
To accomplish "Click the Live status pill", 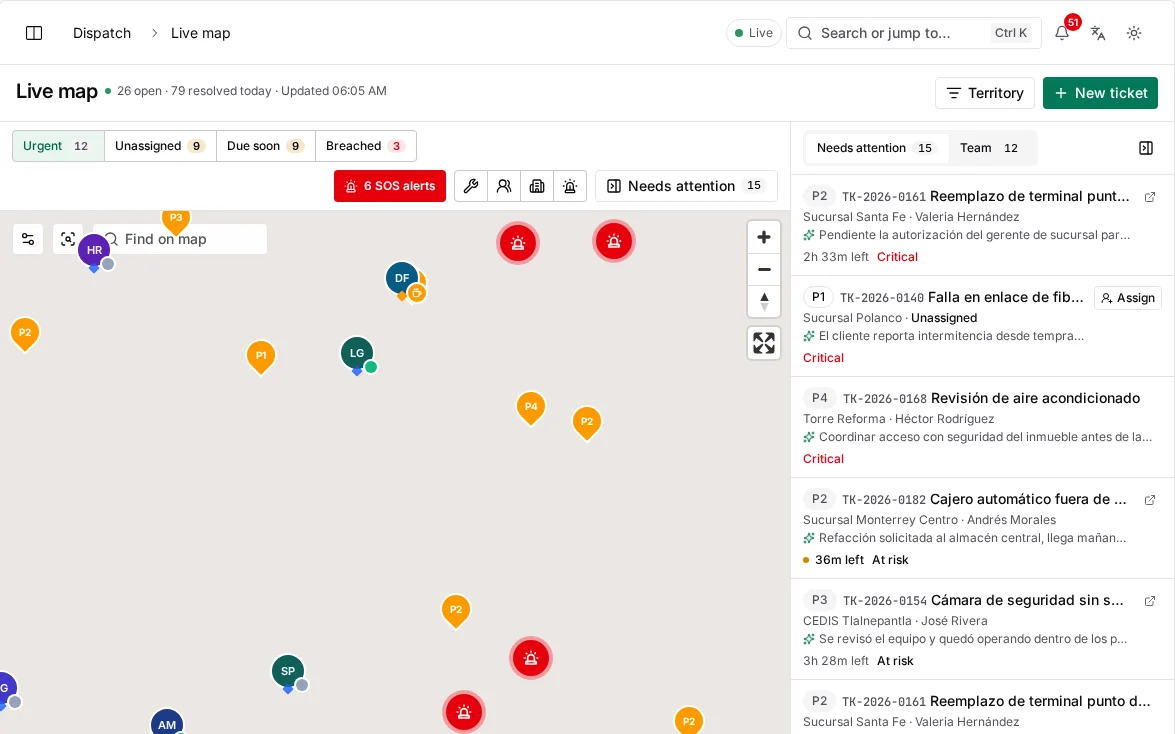I will coord(754,33).
